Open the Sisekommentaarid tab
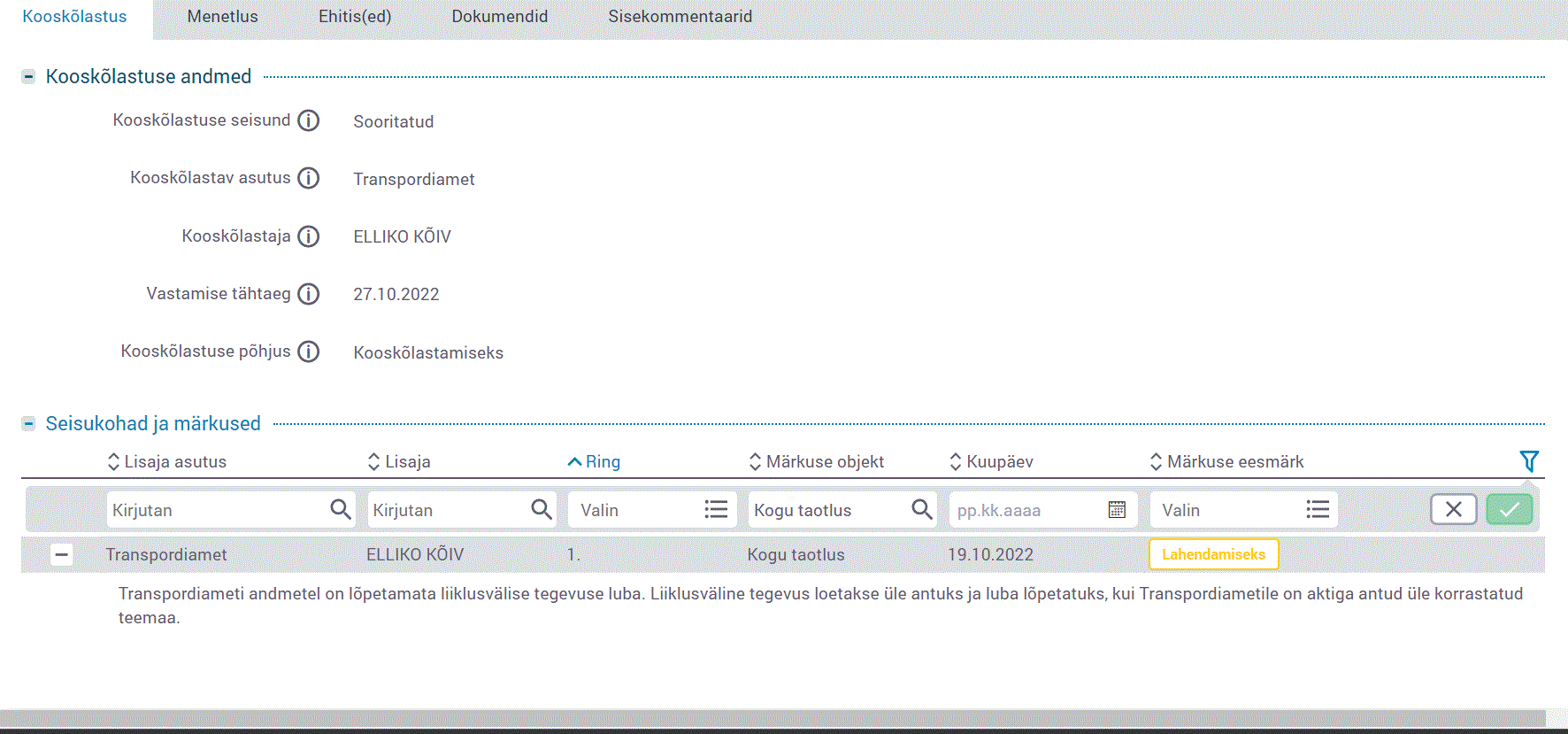Viewport: 1568px width, 734px height. (680, 17)
